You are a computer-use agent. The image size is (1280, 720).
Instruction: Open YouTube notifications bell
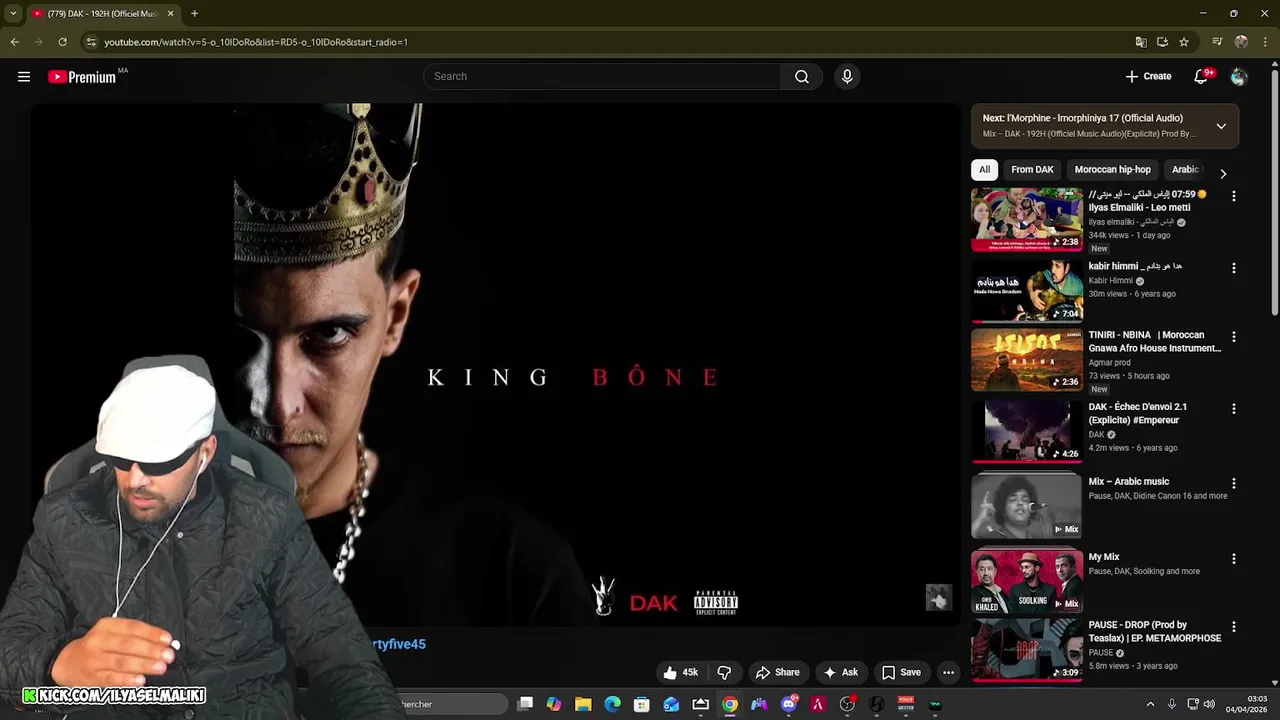pyautogui.click(x=1202, y=76)
